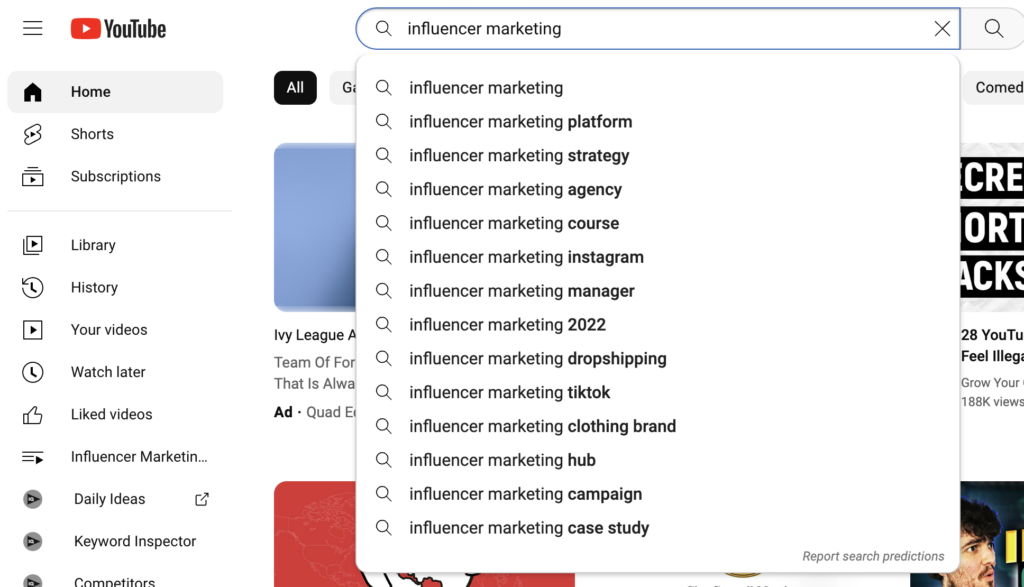Click the YouTube logo
Viewport: 1024px width, 587px height.
(x=117, y=29)
